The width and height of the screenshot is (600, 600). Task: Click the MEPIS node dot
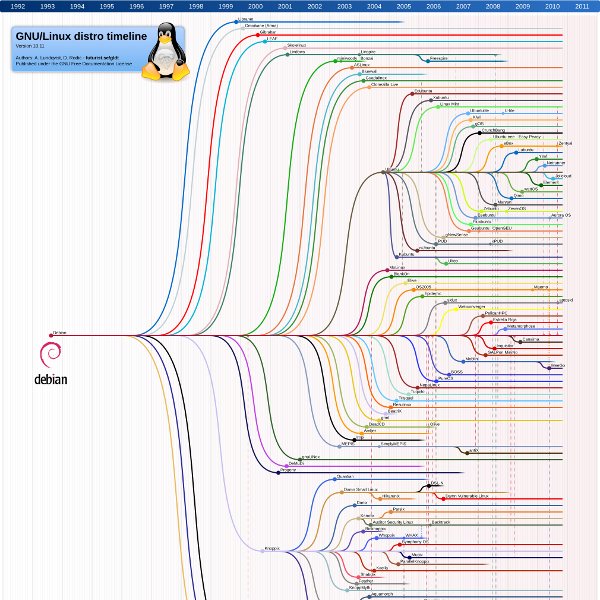339,447
